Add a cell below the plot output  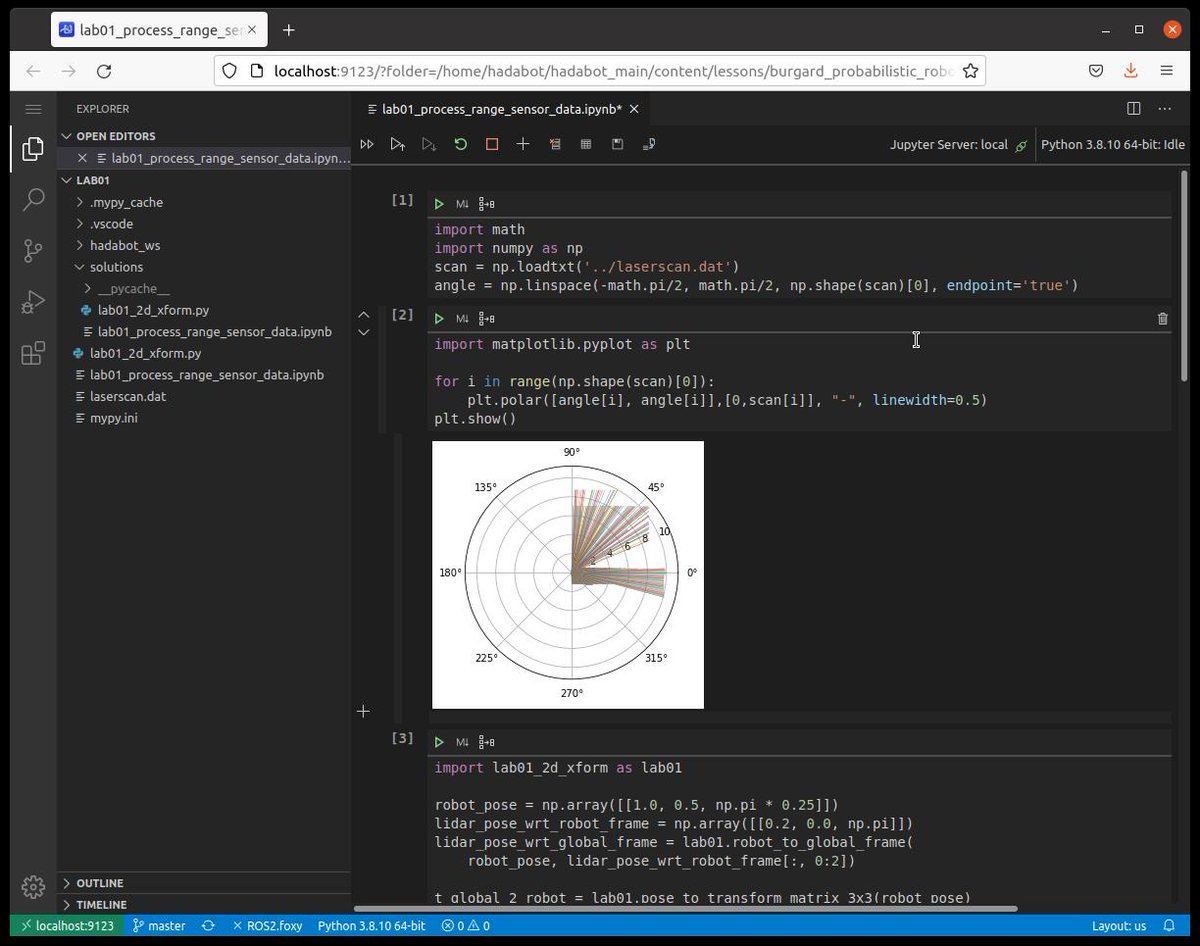[363, 711]
